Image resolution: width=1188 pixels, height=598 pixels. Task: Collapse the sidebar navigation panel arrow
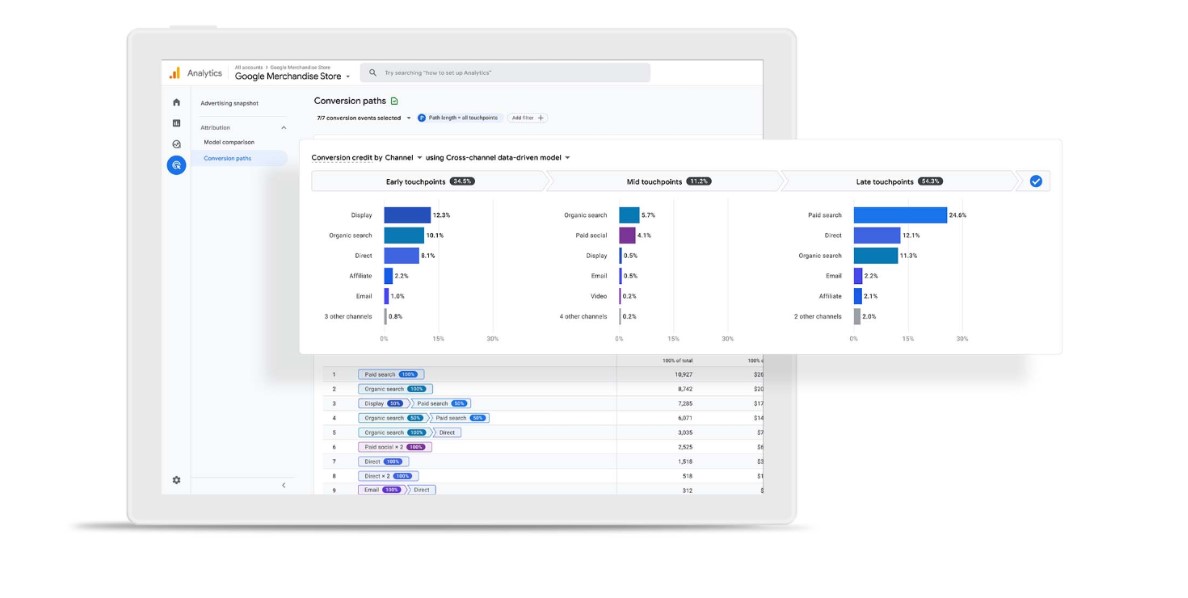click(283, 485)
